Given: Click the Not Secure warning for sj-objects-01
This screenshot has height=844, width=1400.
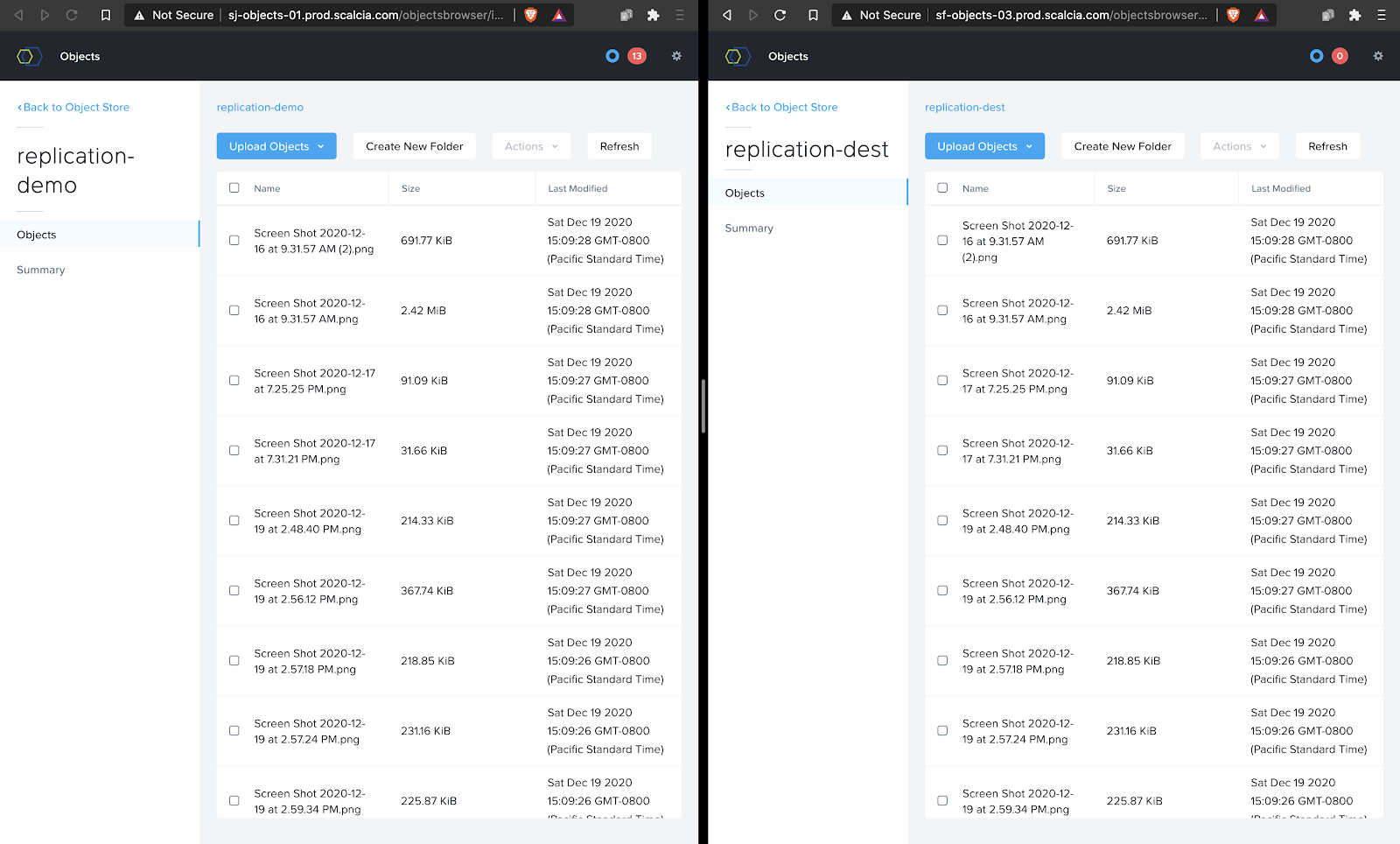Looking at the screenshot, I should pyautogui.click(x=173, y=15).
